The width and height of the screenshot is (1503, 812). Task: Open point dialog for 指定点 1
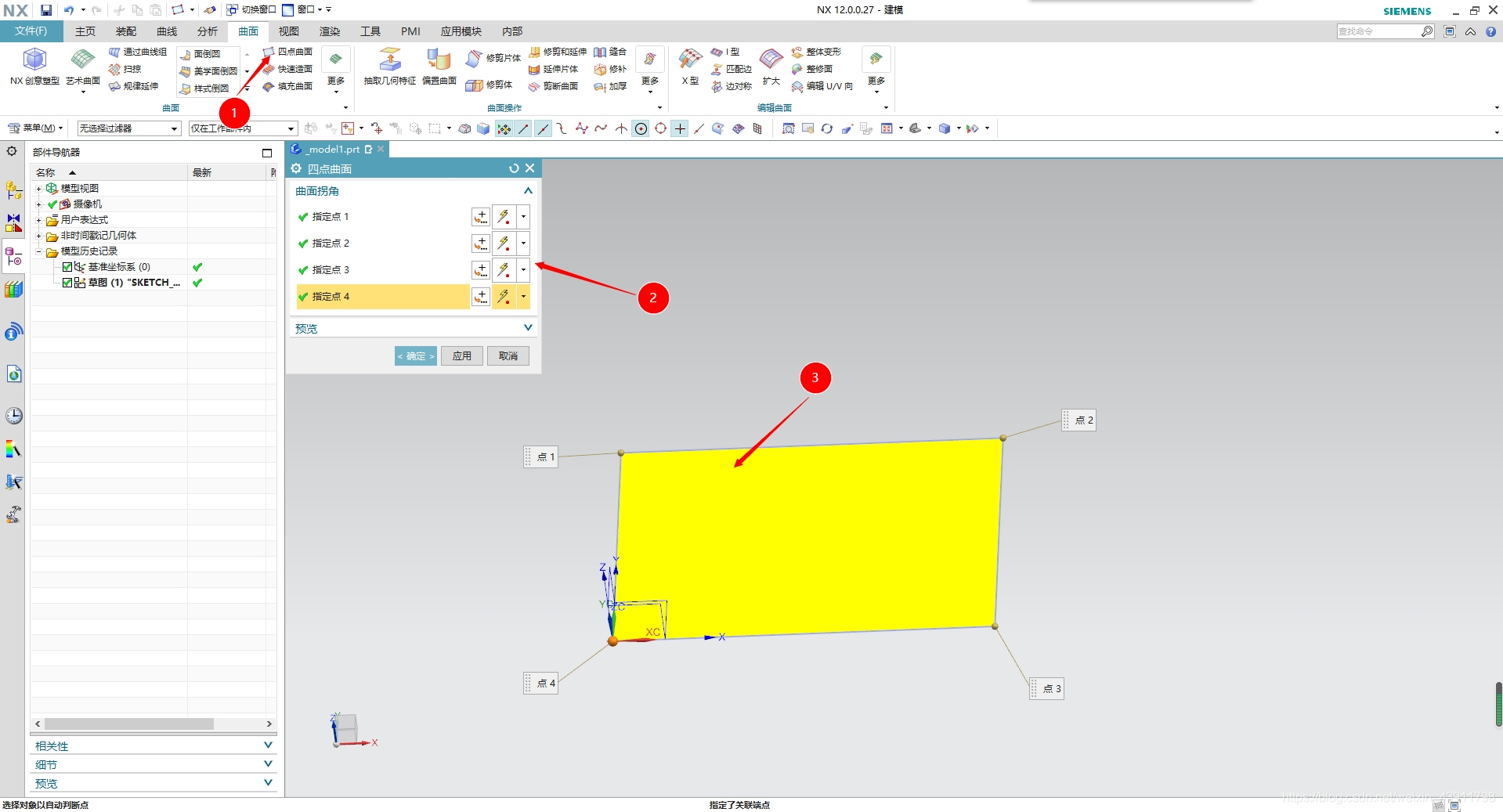coord(481,217)
